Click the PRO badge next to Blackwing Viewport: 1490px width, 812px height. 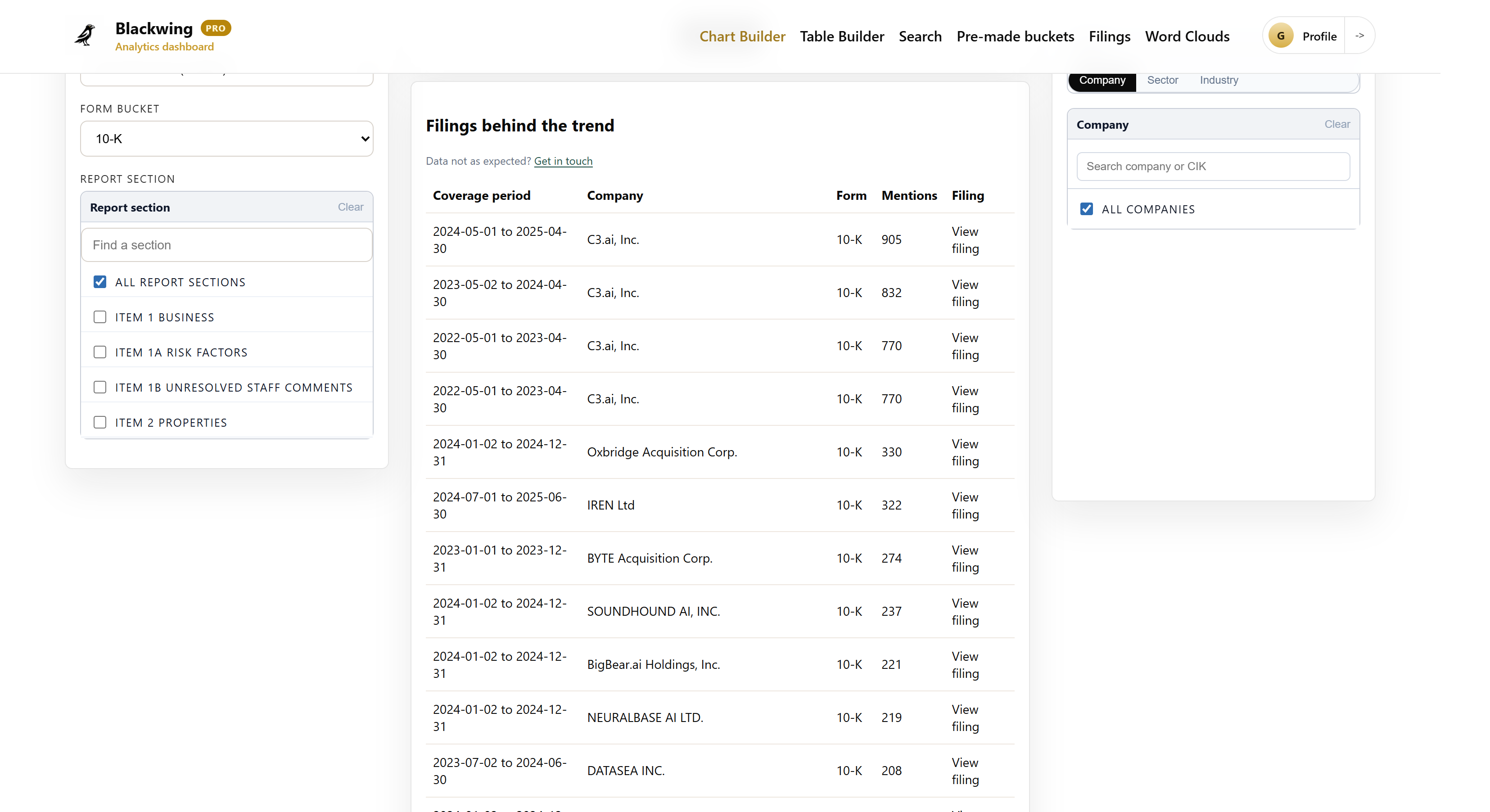(215, 28)
